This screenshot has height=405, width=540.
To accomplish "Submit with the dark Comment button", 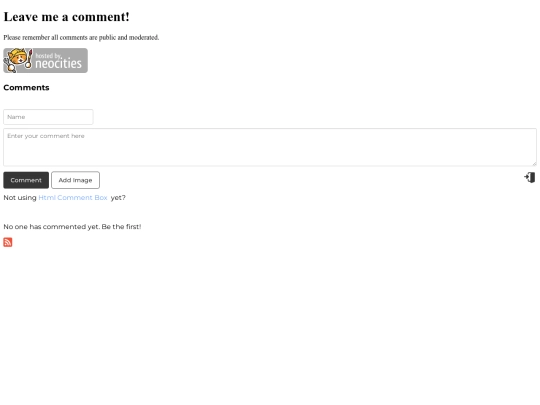I will click(26, 180).
